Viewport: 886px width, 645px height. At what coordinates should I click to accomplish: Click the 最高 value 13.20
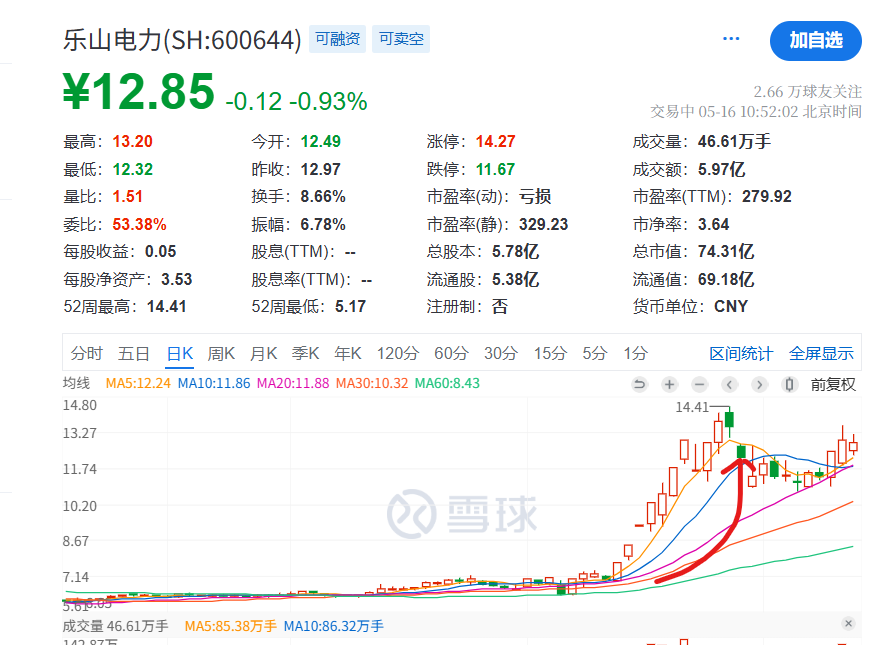(132, 141)
